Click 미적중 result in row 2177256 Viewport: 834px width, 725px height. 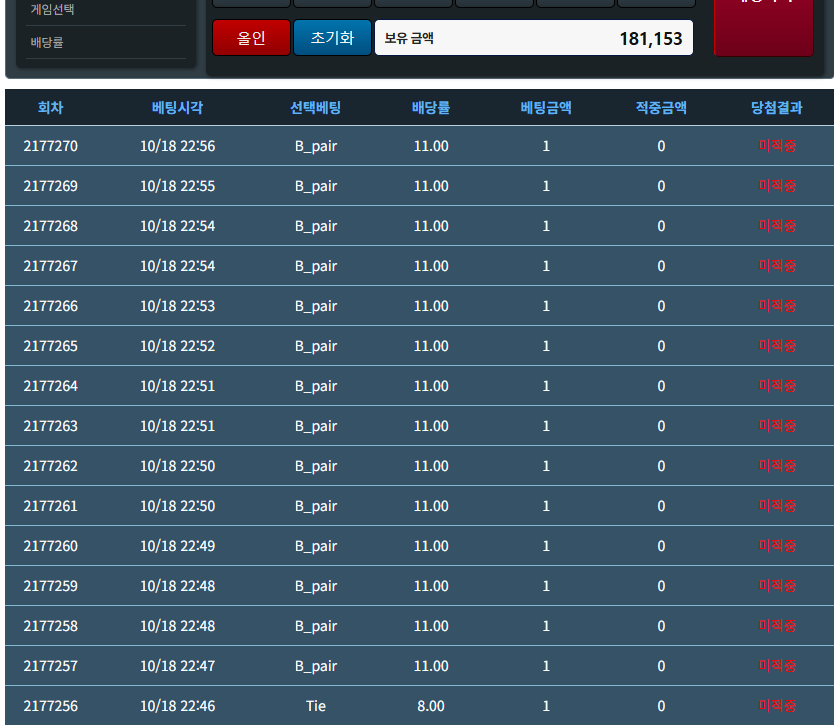click(777, 706)
